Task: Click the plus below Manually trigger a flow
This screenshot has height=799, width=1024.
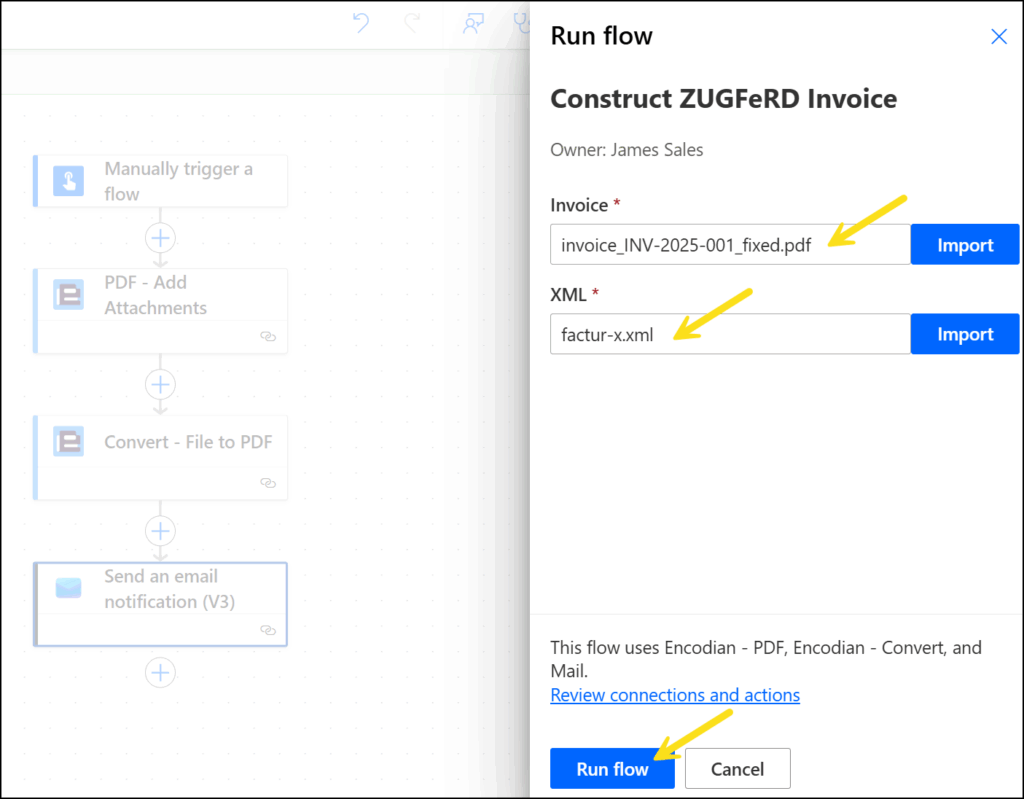Action: click(160, 238)
